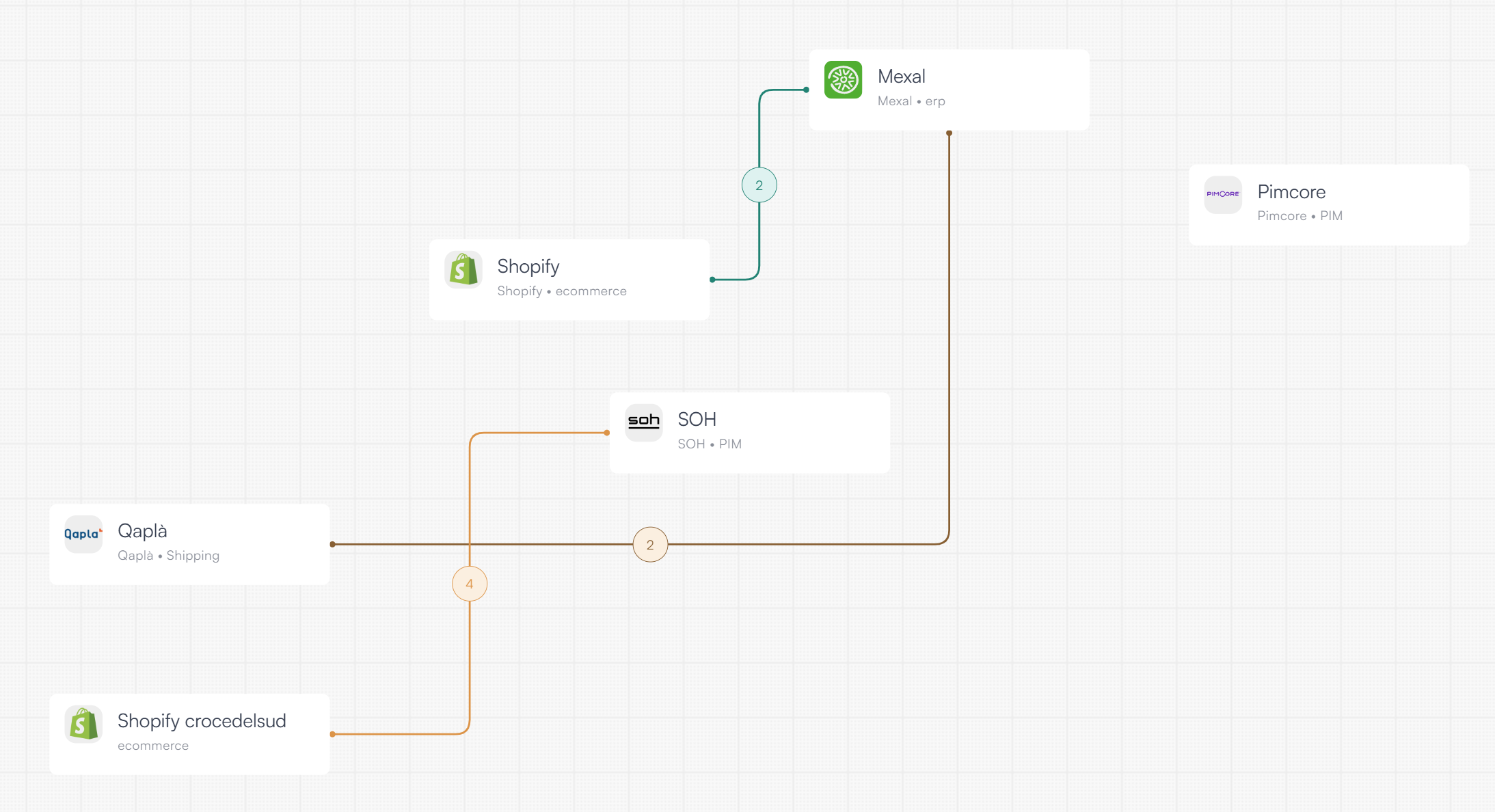Click the Shopify bag icon on Shopify node
Screen dimensions: 1495x812
pos(463,270)
